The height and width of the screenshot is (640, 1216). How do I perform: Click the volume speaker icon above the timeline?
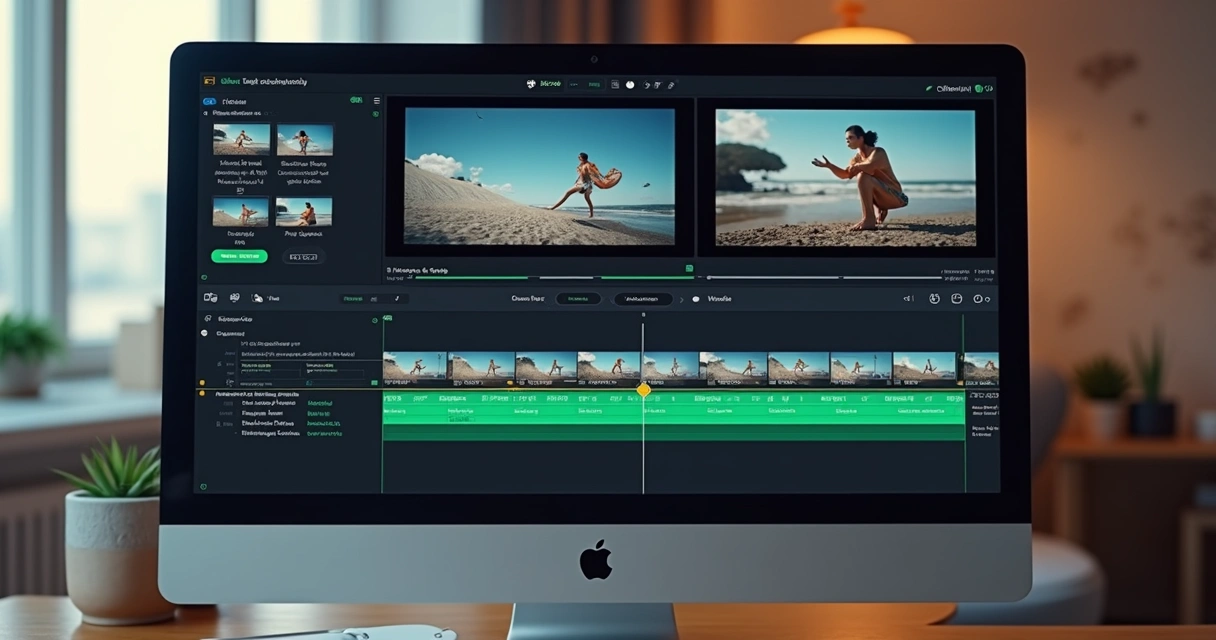coord(908,299)
